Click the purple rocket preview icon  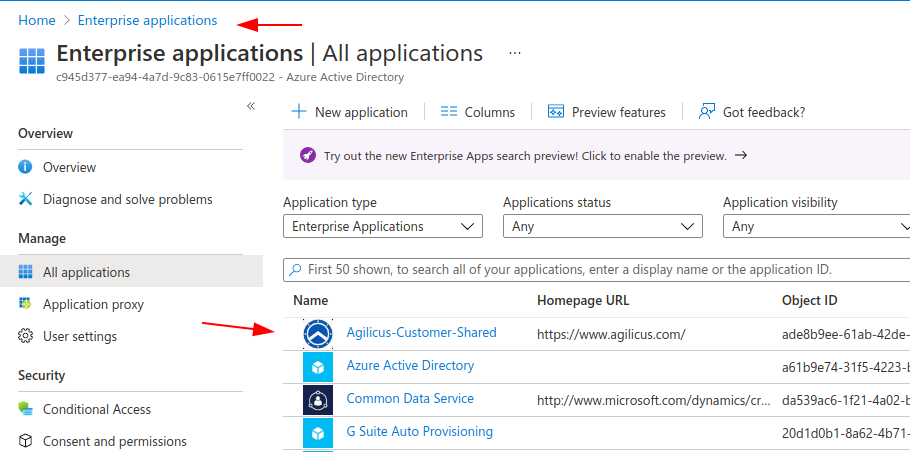coord(308,156)
